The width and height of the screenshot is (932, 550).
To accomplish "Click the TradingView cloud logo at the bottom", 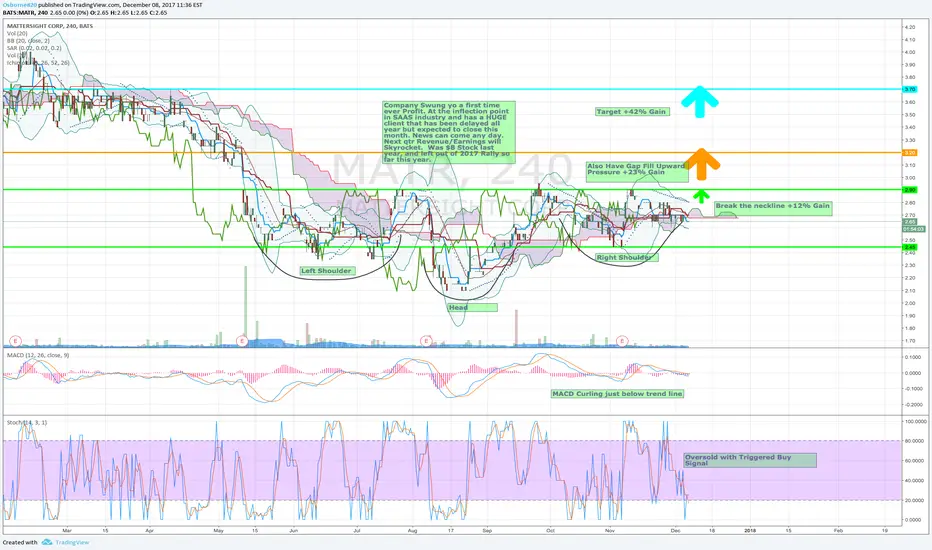I will 47,542.
